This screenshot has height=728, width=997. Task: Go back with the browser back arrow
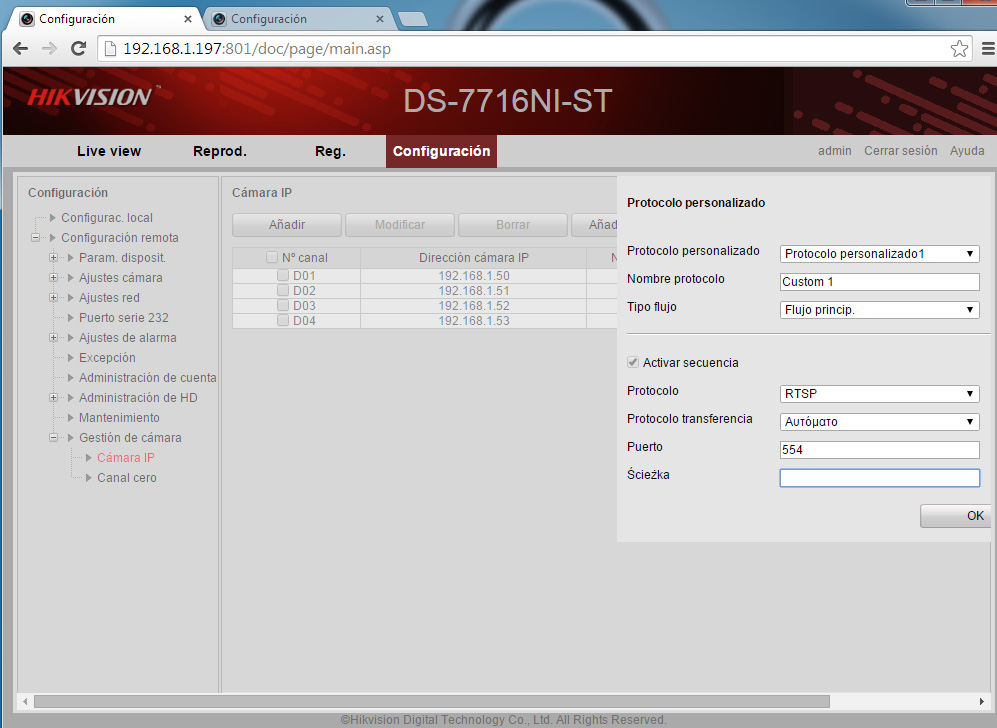(20, 49)
